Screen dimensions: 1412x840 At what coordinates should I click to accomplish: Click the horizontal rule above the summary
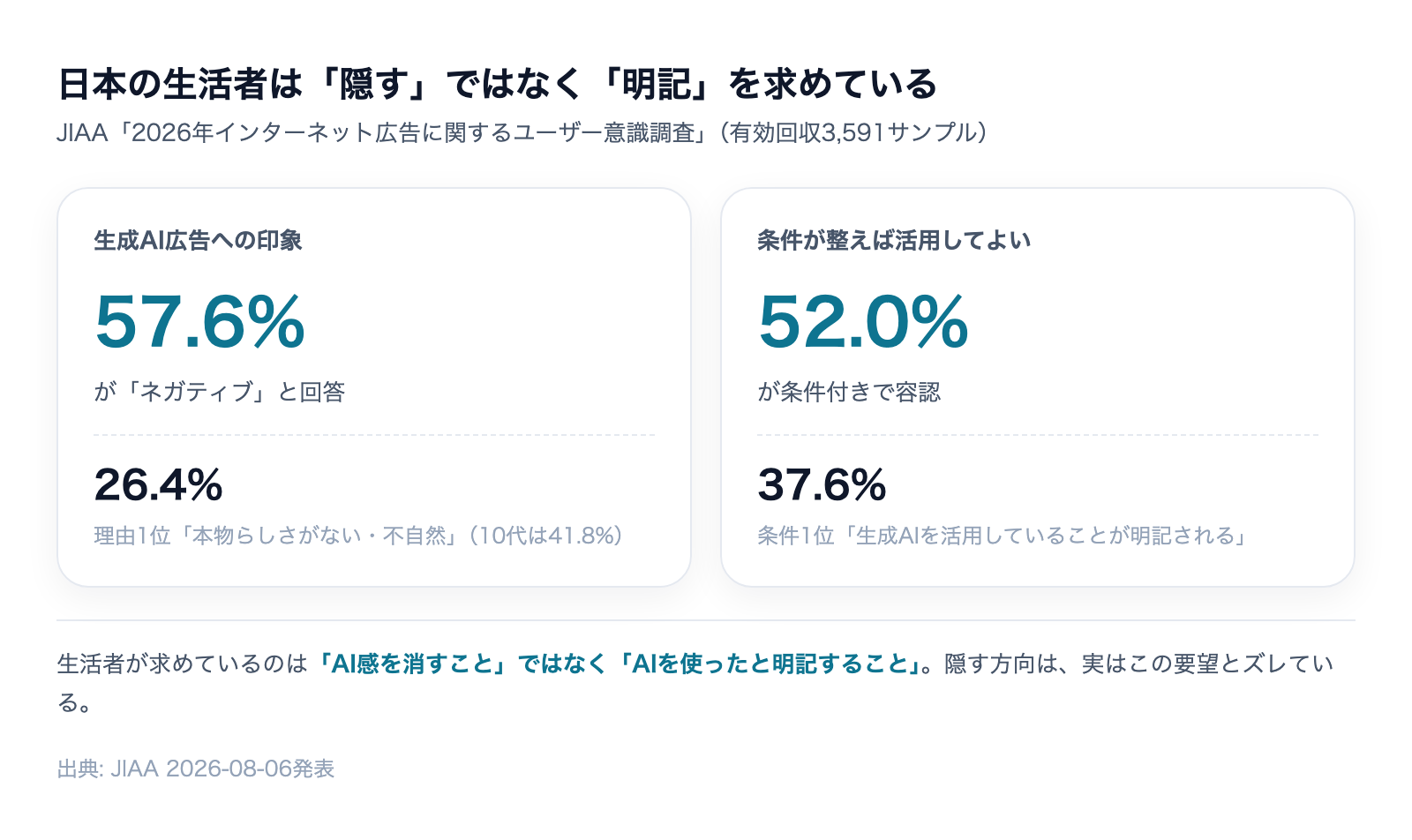click(x=706, y=620)
